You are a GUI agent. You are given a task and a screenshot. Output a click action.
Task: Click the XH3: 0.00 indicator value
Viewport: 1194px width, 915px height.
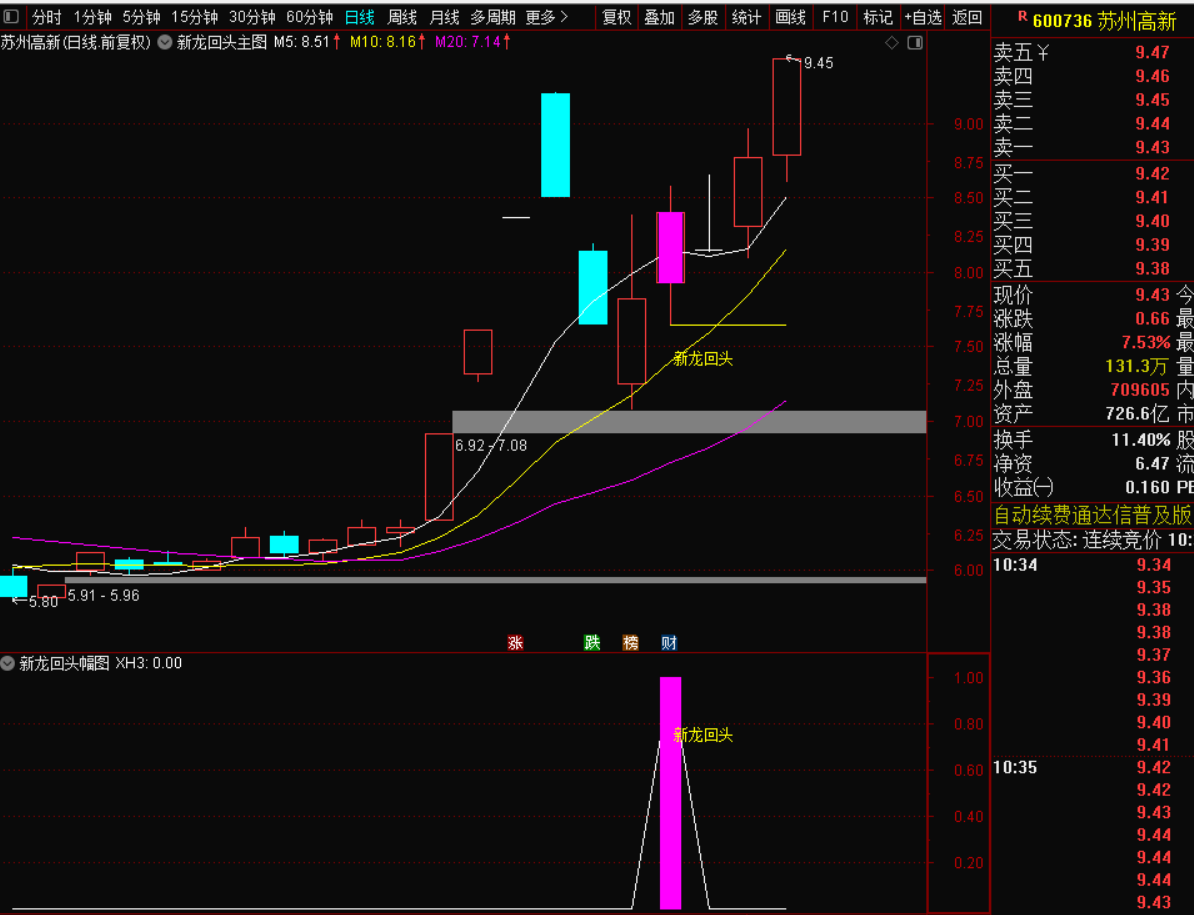tap(148, 663)
